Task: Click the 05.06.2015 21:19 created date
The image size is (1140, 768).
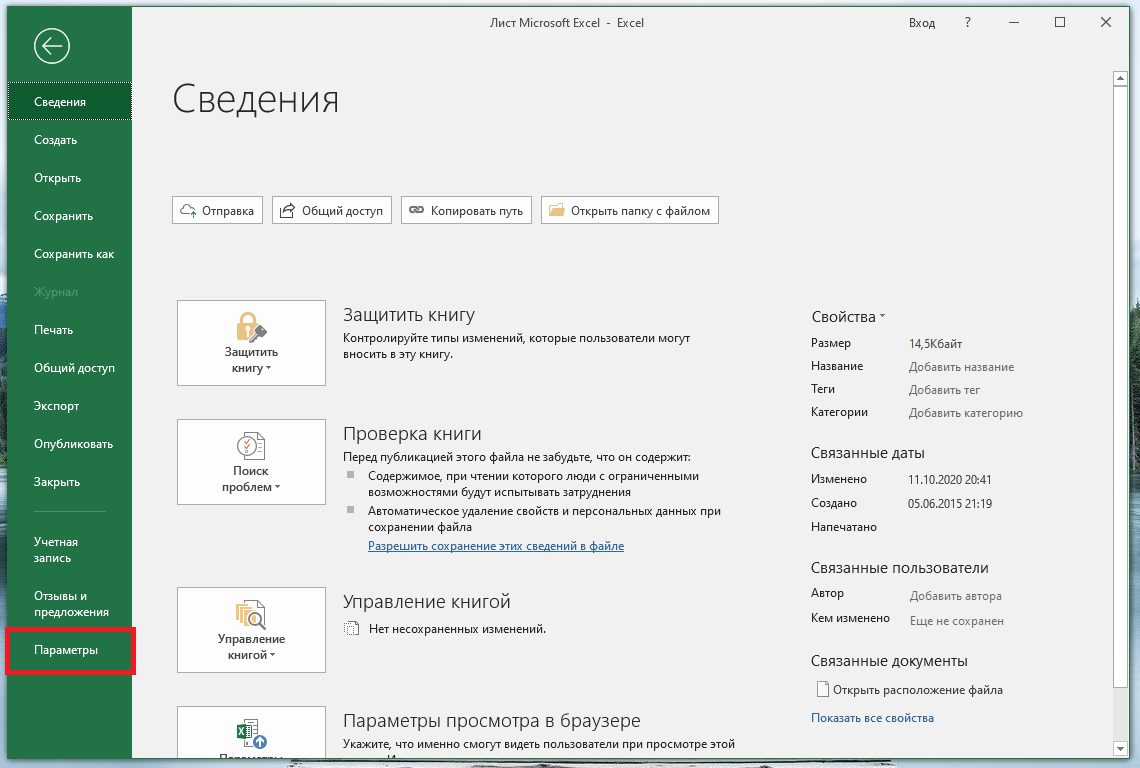Action: [x=950, y=503]
